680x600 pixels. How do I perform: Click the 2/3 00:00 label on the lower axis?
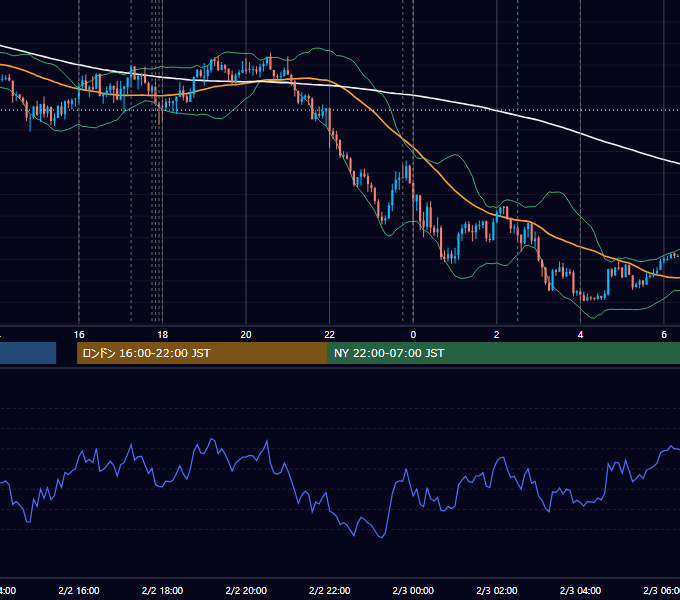coord(413,590)
